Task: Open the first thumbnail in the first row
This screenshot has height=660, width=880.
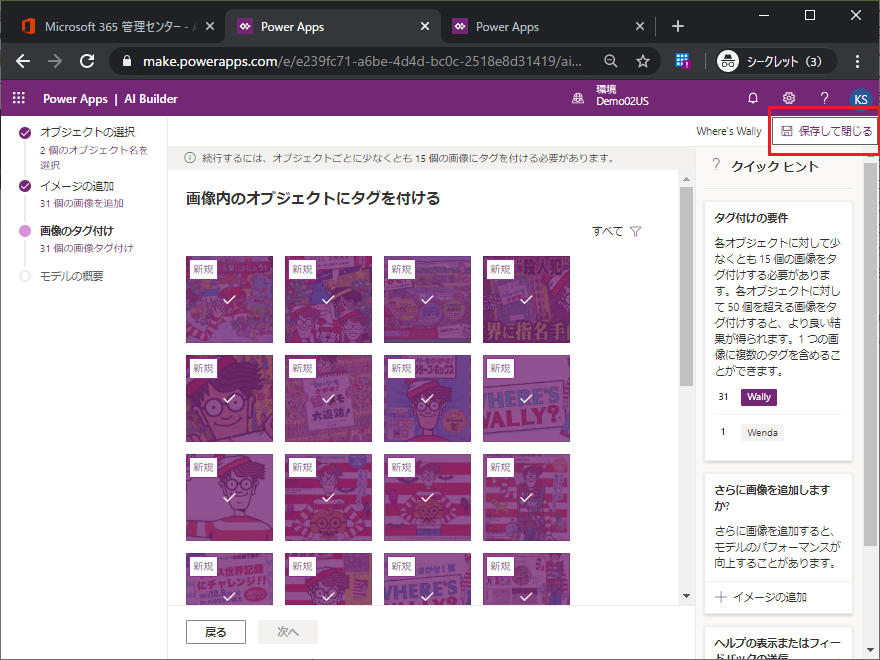Action: tap(230, 300)
